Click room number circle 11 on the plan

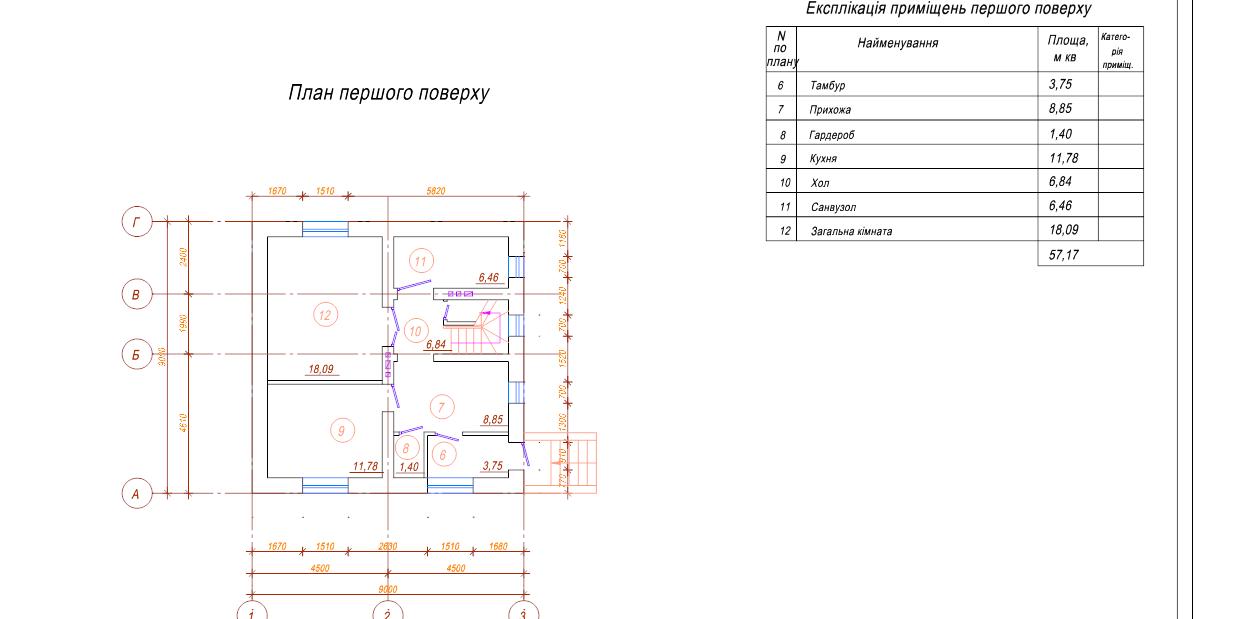[x=421, y=262]
